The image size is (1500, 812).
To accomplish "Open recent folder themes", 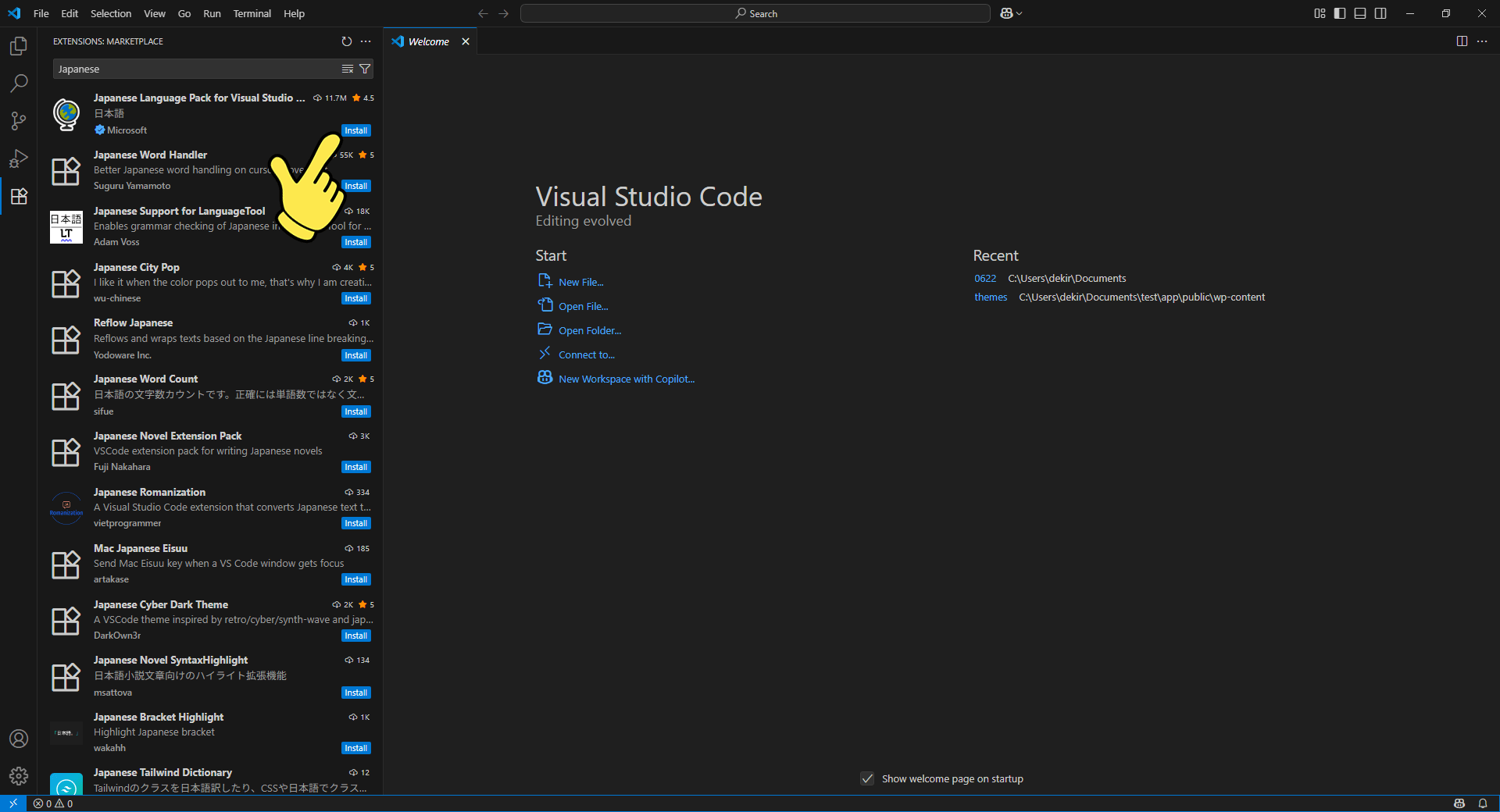I will (991, 297).
